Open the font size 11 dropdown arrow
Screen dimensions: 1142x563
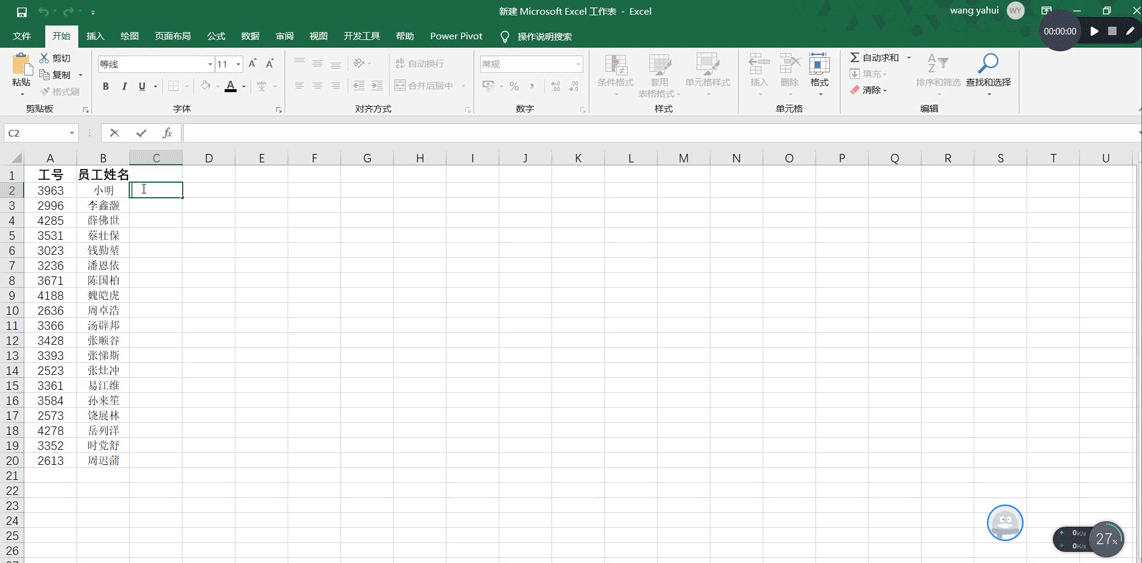[239, 64]
